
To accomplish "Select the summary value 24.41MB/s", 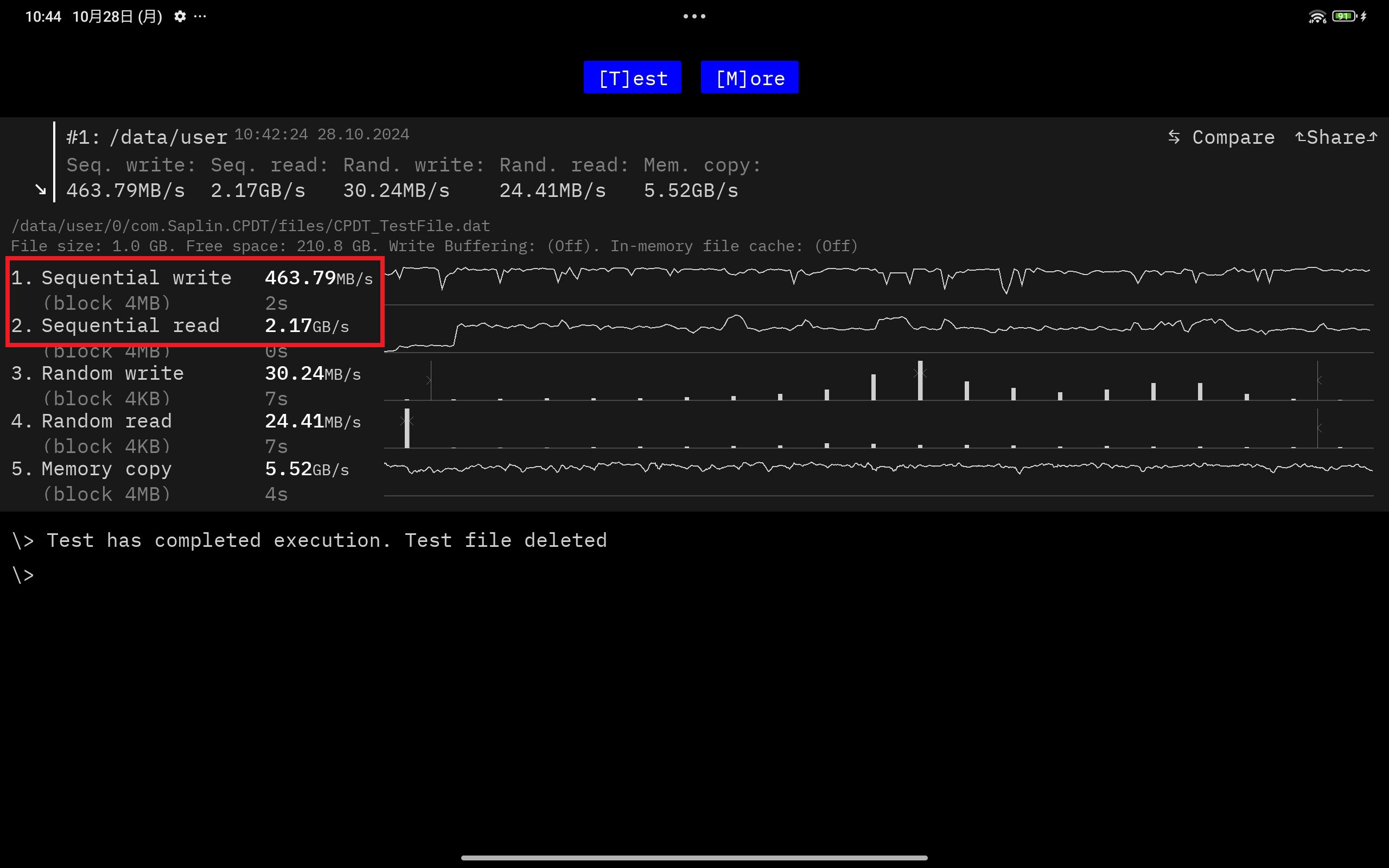I will (553, 190).
